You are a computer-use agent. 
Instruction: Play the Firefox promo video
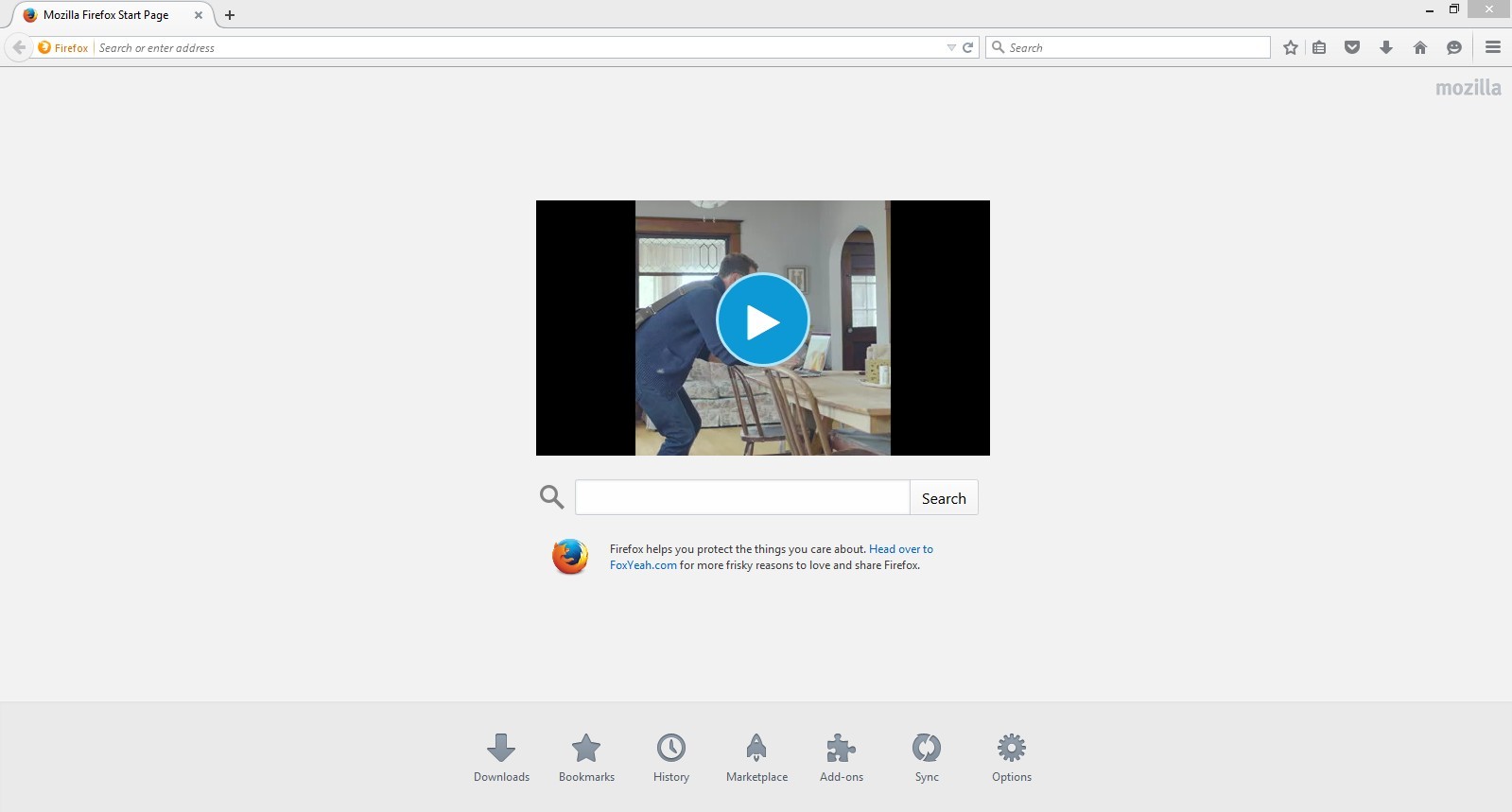pyautogui.click(x=762, y=320)
